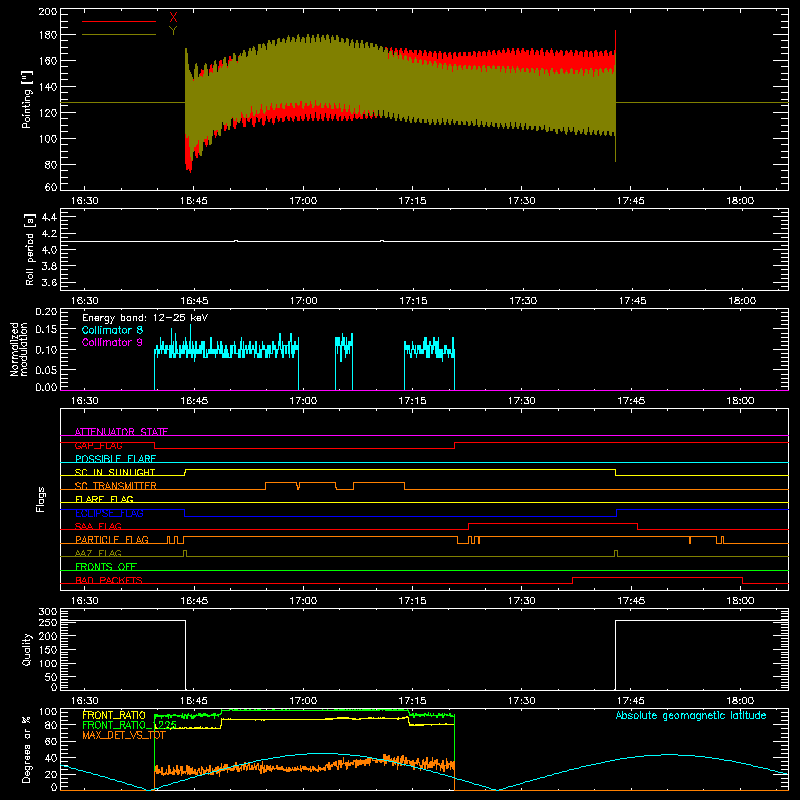Click the 17:00 time label below the Roll period plot

coord(304,301)
